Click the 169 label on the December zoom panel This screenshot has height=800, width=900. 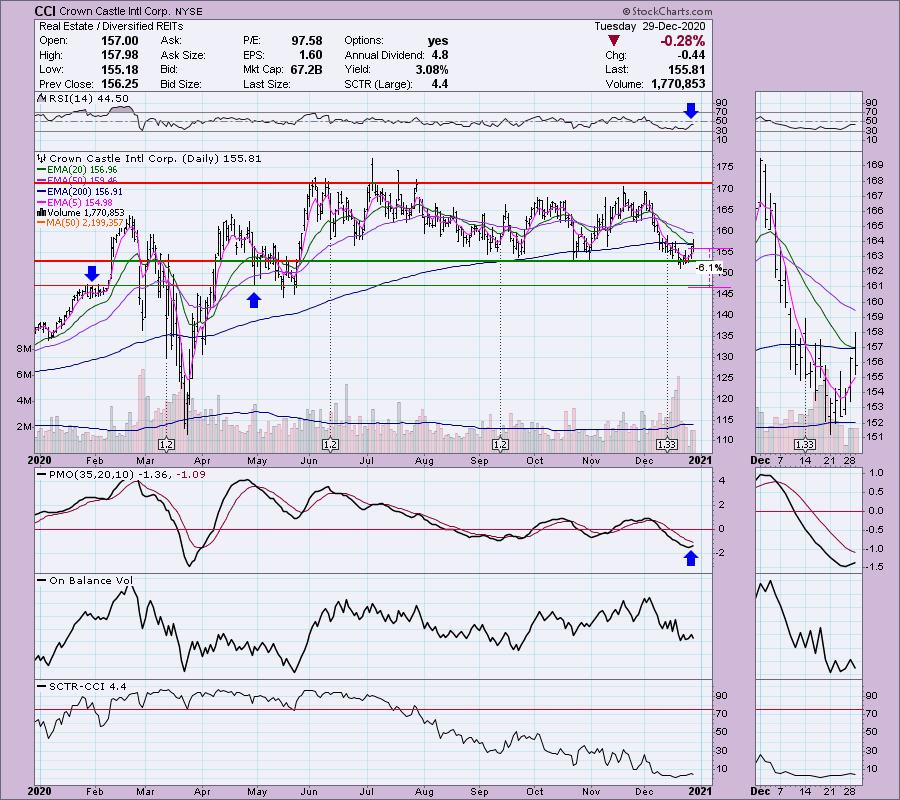click(875, 165)
